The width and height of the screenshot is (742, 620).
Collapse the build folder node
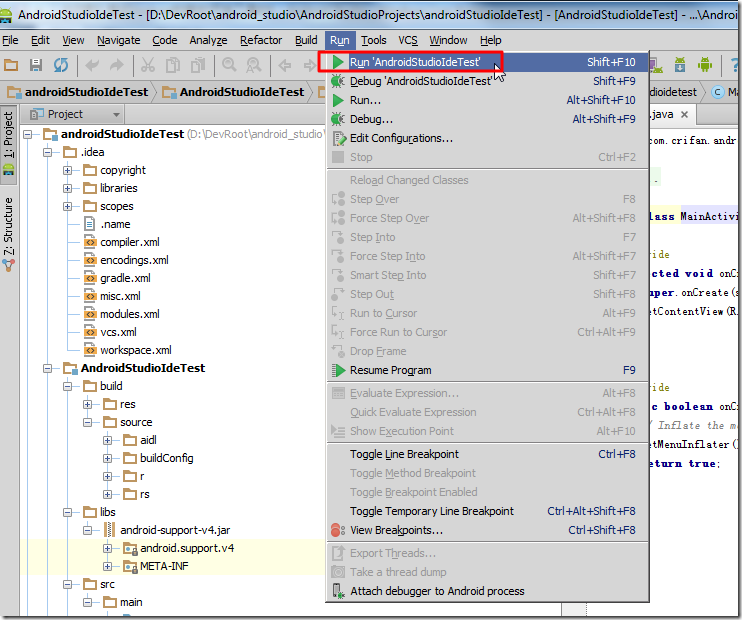(x=68, y=386)
